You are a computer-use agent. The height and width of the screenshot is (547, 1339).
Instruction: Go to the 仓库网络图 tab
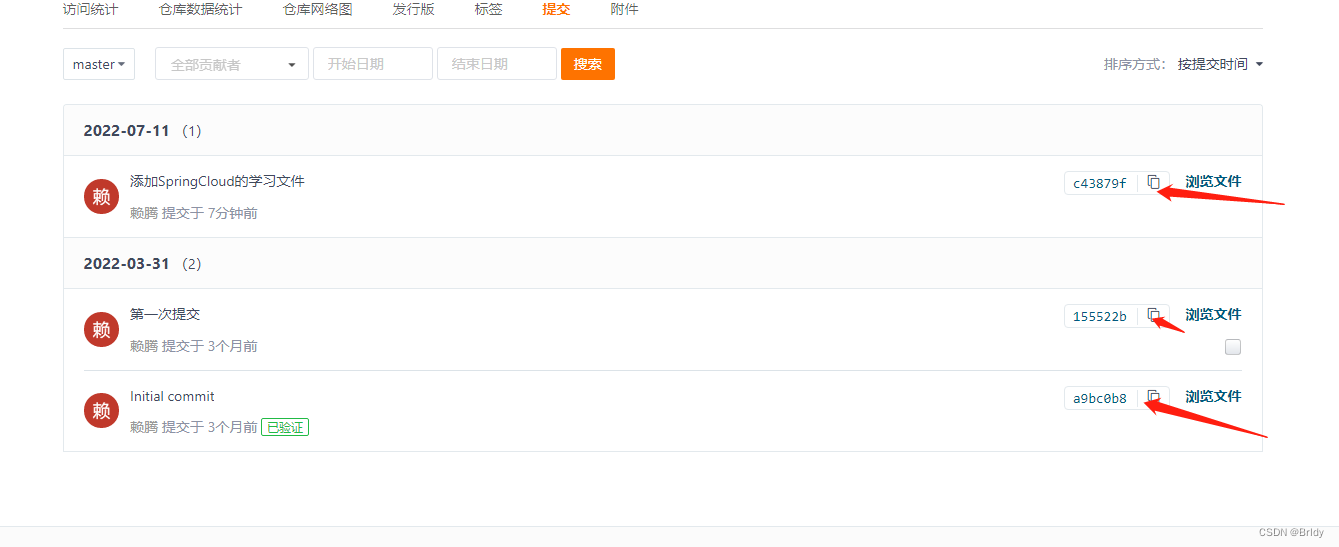point(317,9)
